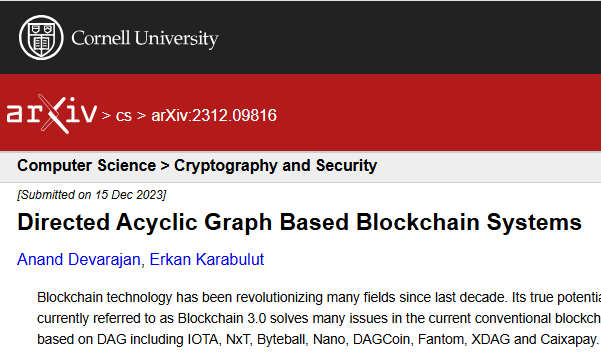This screenshot has height=360, width=601.
Task: Click the paper title Directed Acyclic Graph heading
Action: coord(299,222)
